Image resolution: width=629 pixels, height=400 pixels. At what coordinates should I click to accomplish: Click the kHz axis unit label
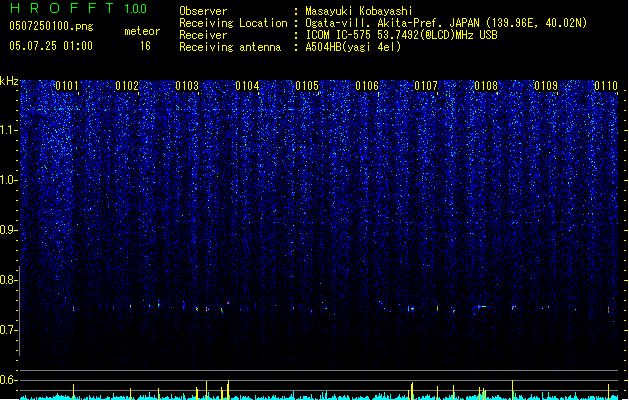[x=9, y=81]
